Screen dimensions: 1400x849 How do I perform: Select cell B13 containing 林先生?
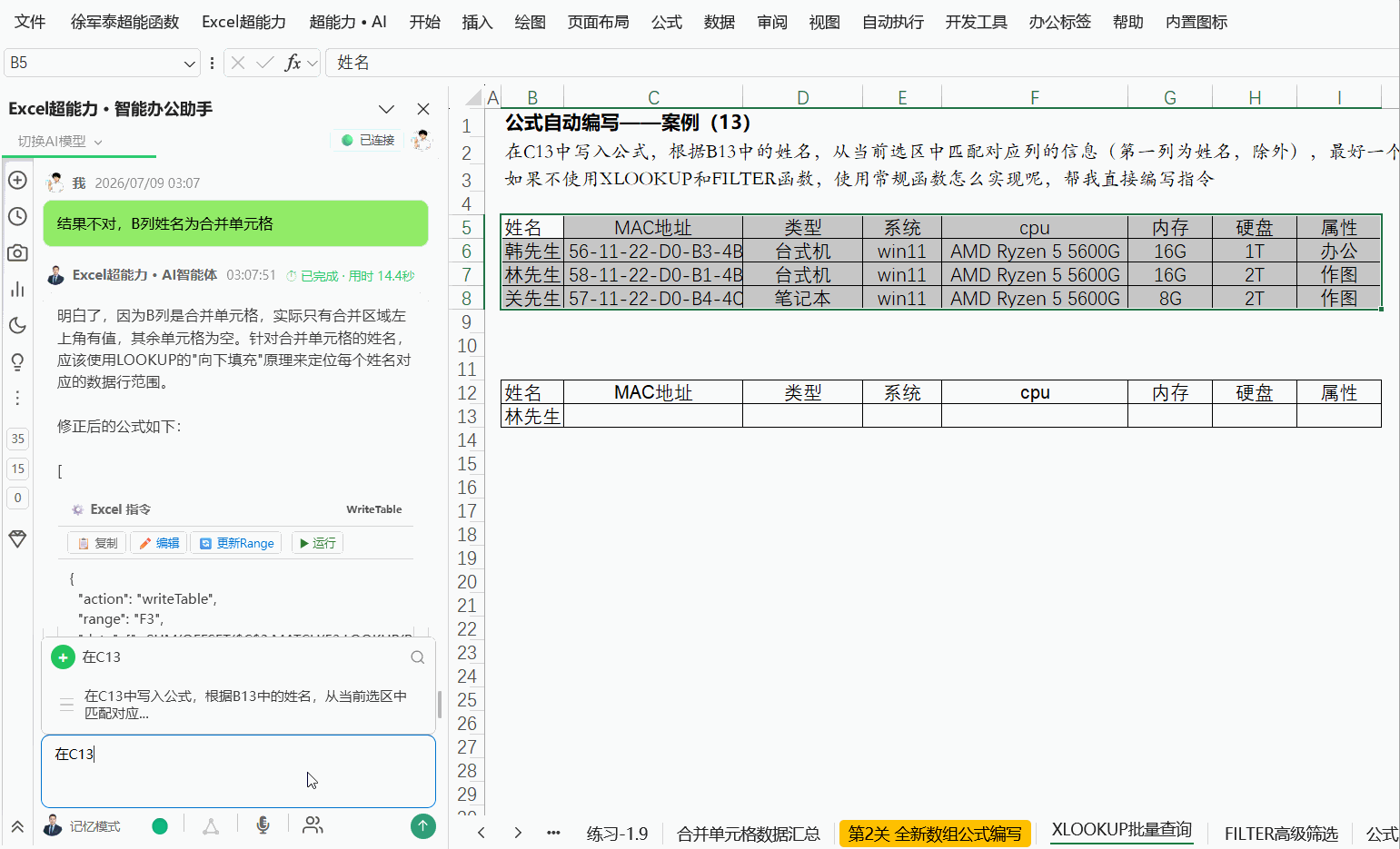point(532,417)
